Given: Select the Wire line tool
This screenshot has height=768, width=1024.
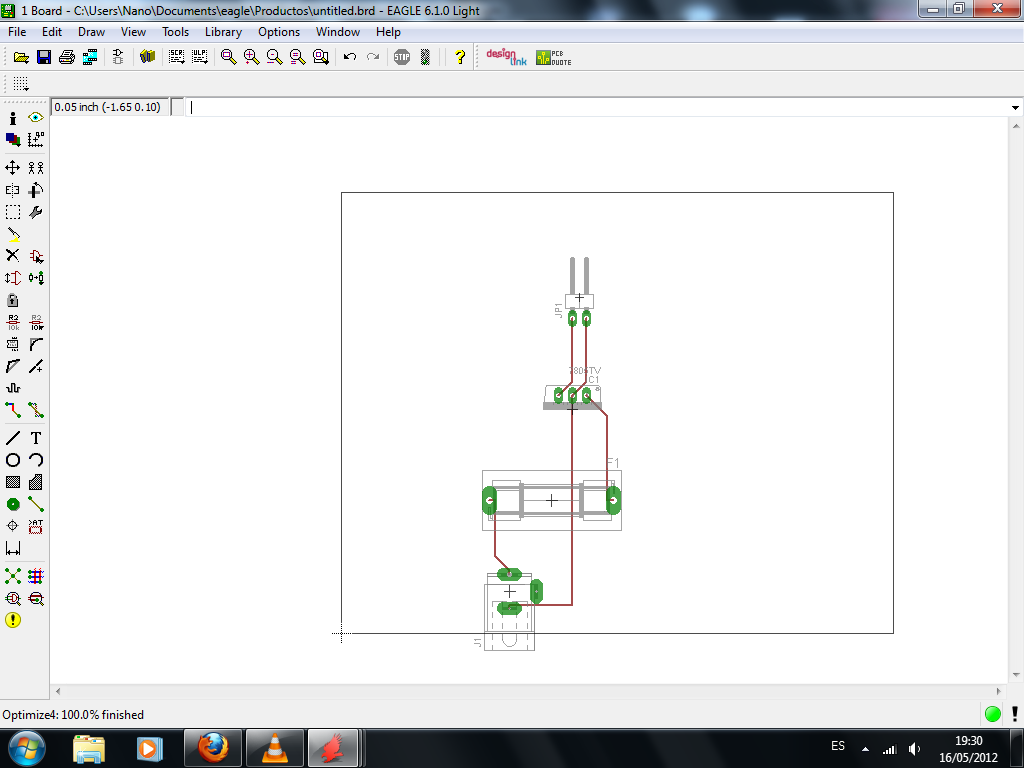Looking at the screenshot, I should [12, 438].
